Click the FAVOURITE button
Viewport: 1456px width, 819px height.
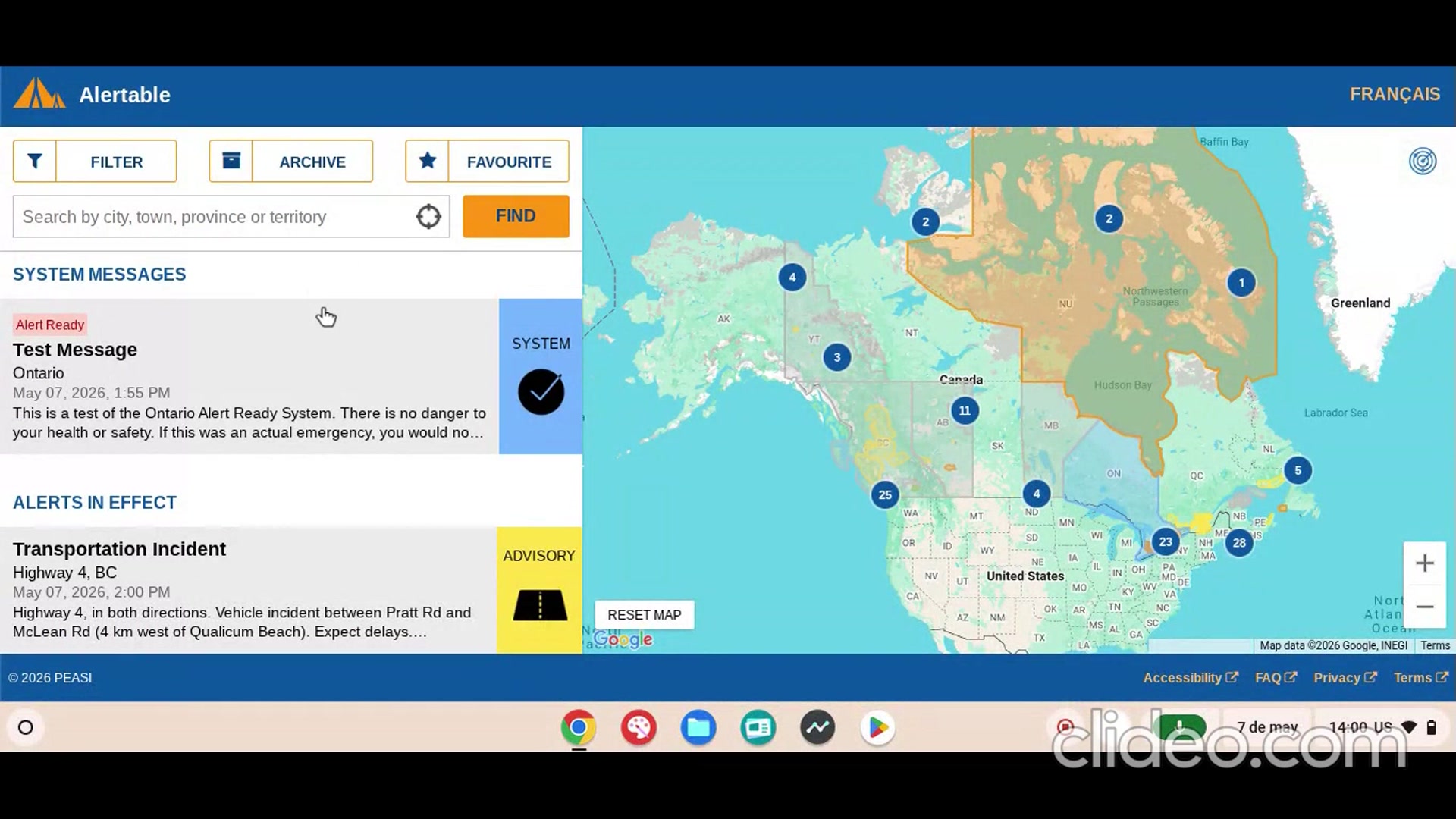point(488,161)
